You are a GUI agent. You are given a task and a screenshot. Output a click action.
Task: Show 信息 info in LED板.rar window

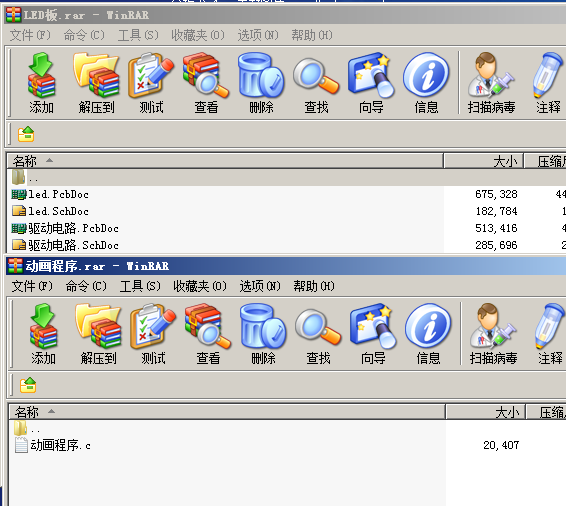click(426, 83)
